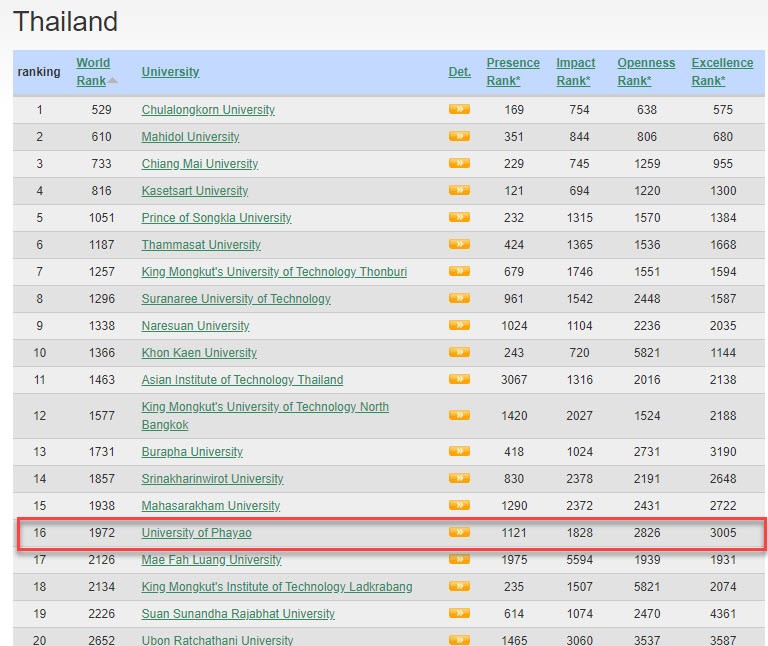Screen dimensions: 768x646
Task: Sort by Presence Rank column
Action: [x=513, y=72]
